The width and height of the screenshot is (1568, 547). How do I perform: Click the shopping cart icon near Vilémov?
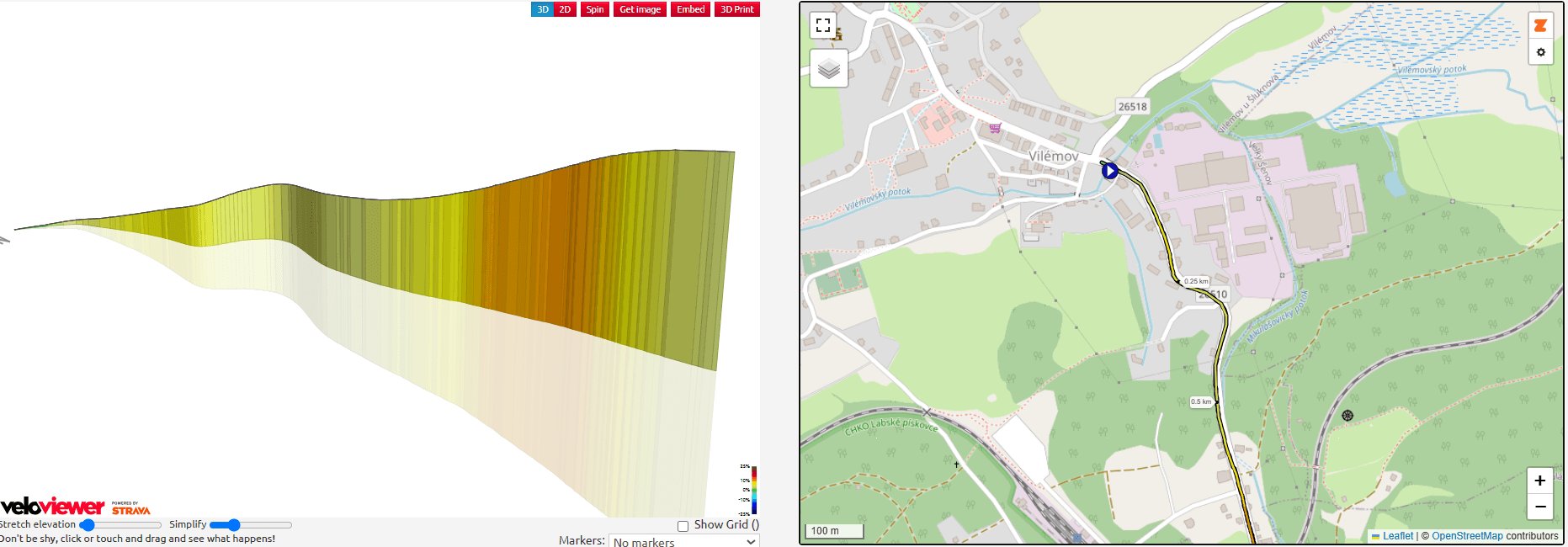pos(995,128)
